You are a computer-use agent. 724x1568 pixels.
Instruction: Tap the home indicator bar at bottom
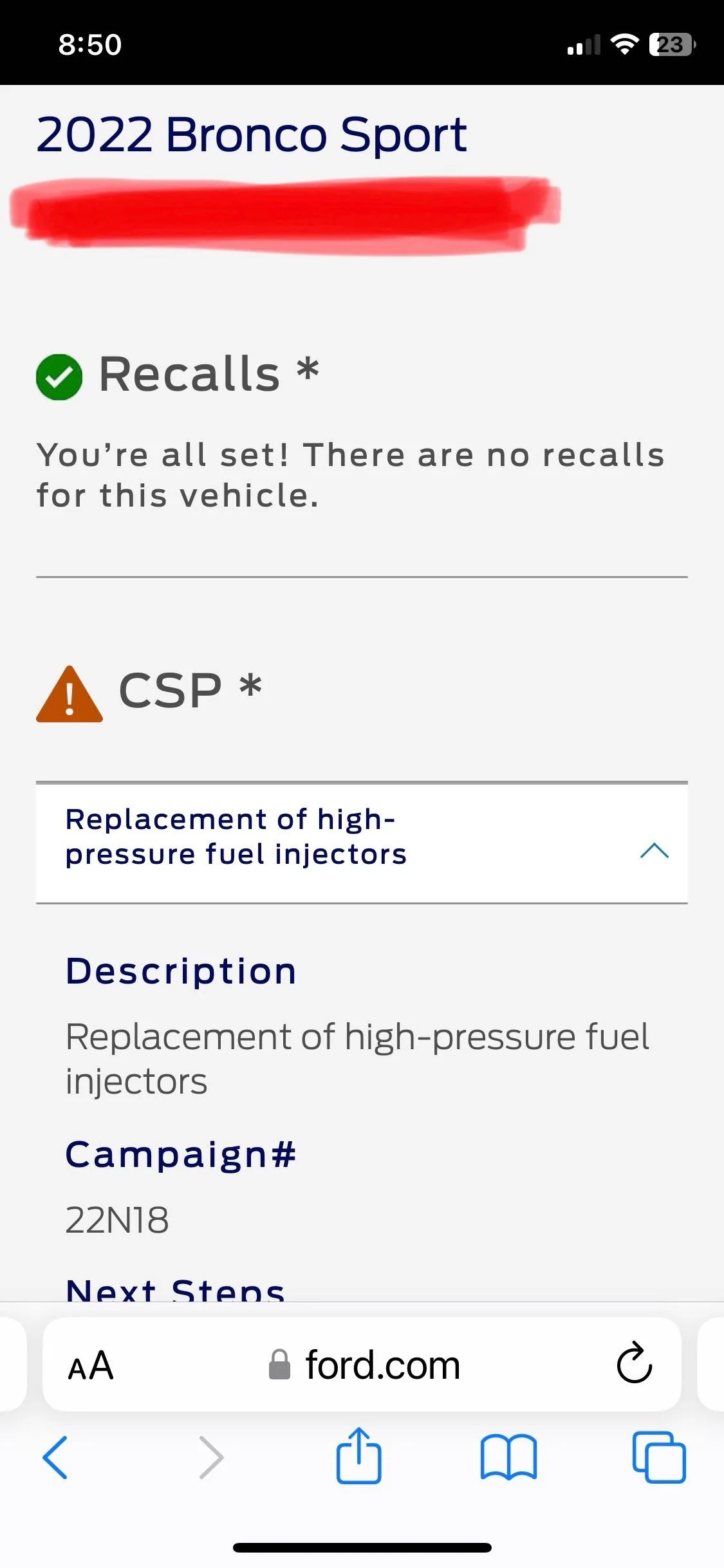click(362, 1547)
